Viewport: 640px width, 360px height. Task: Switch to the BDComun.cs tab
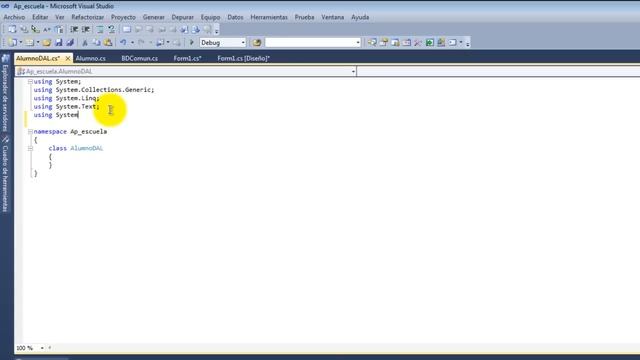pos(140,58)
